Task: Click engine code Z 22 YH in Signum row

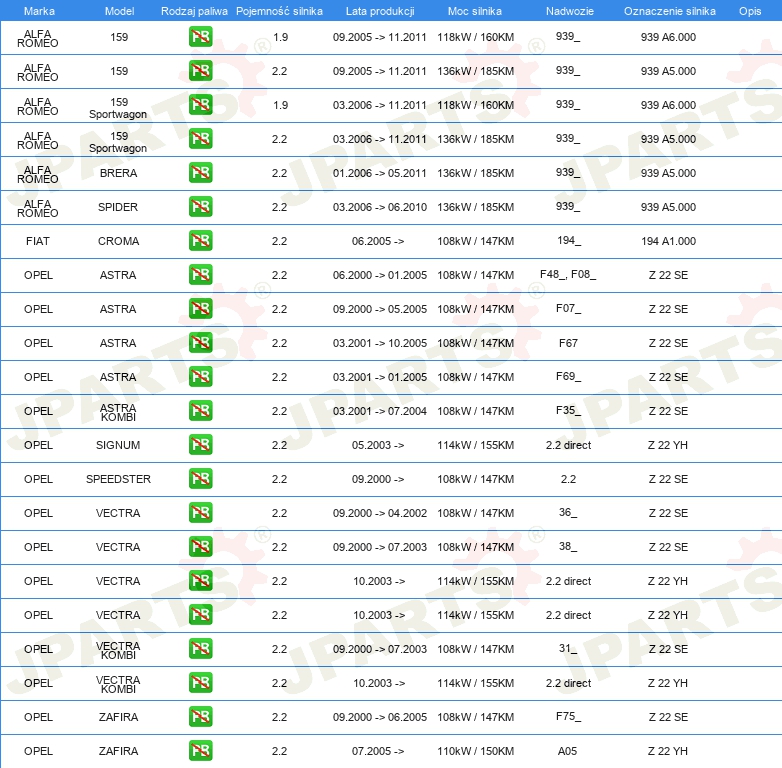Action: pos(668,445)
